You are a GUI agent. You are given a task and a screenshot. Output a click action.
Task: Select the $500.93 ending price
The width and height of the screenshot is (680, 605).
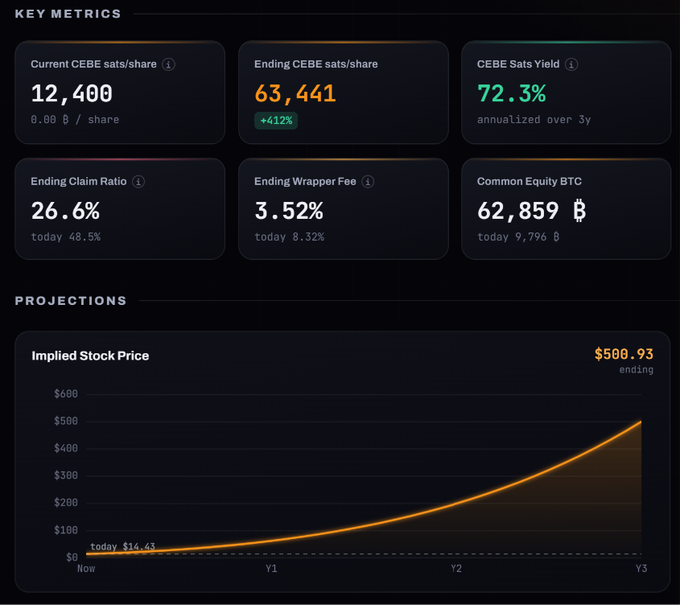(624, 354)
